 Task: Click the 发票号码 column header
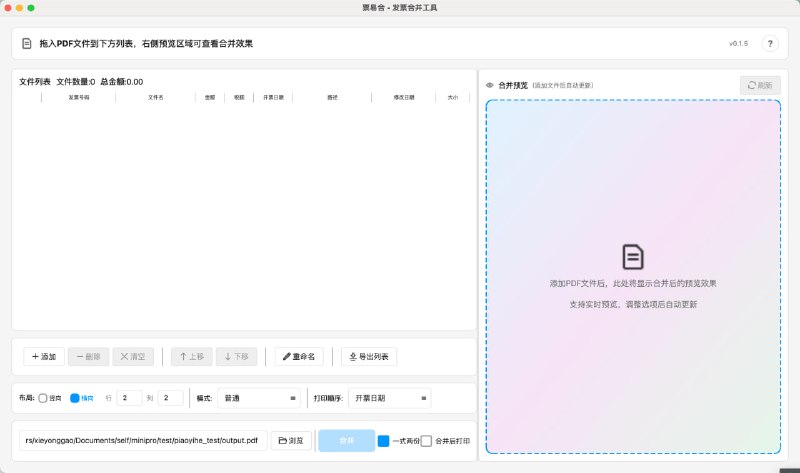pyautogui.click(x=79, y=97)
